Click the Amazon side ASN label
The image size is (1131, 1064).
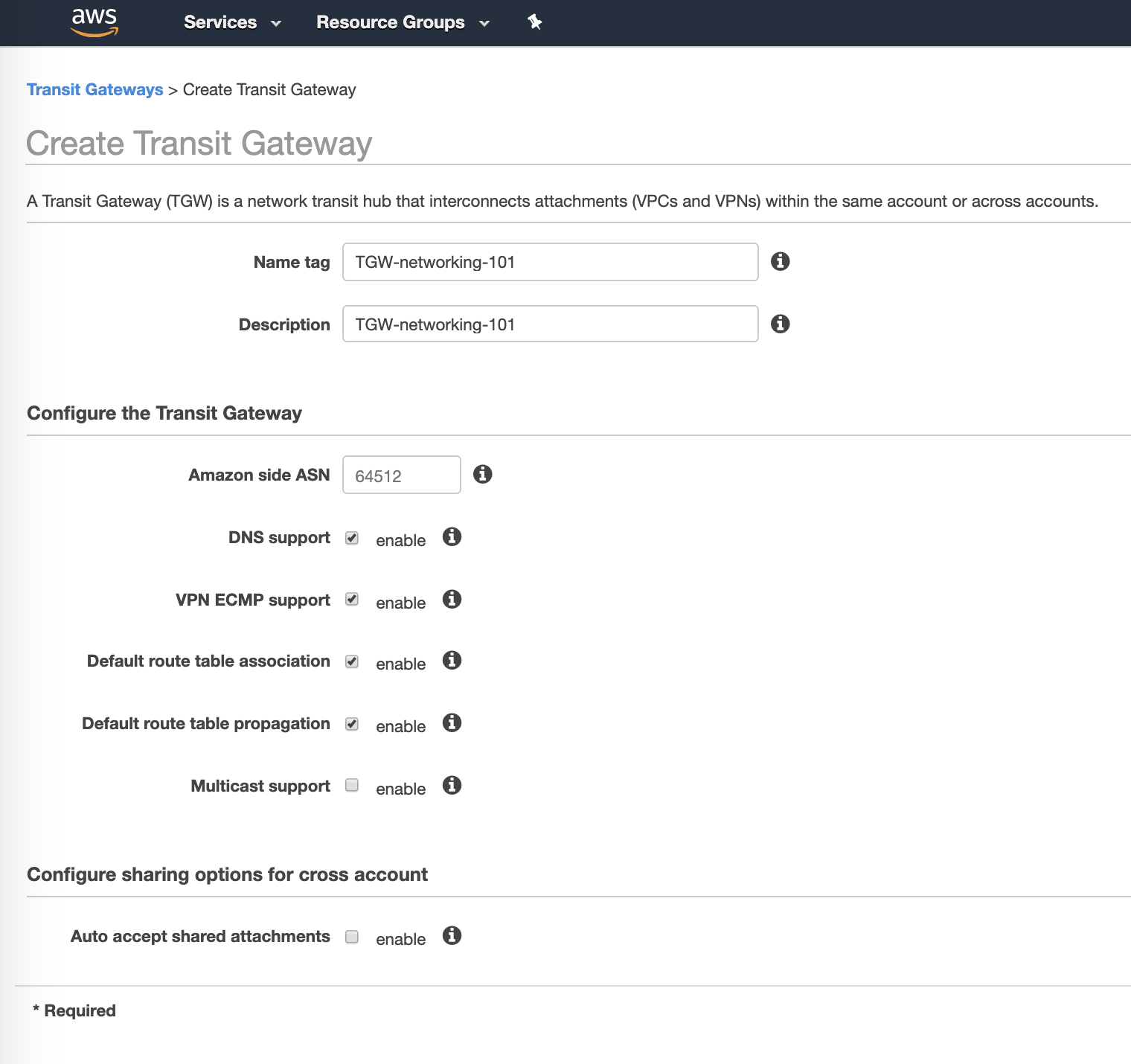[259, 475]
